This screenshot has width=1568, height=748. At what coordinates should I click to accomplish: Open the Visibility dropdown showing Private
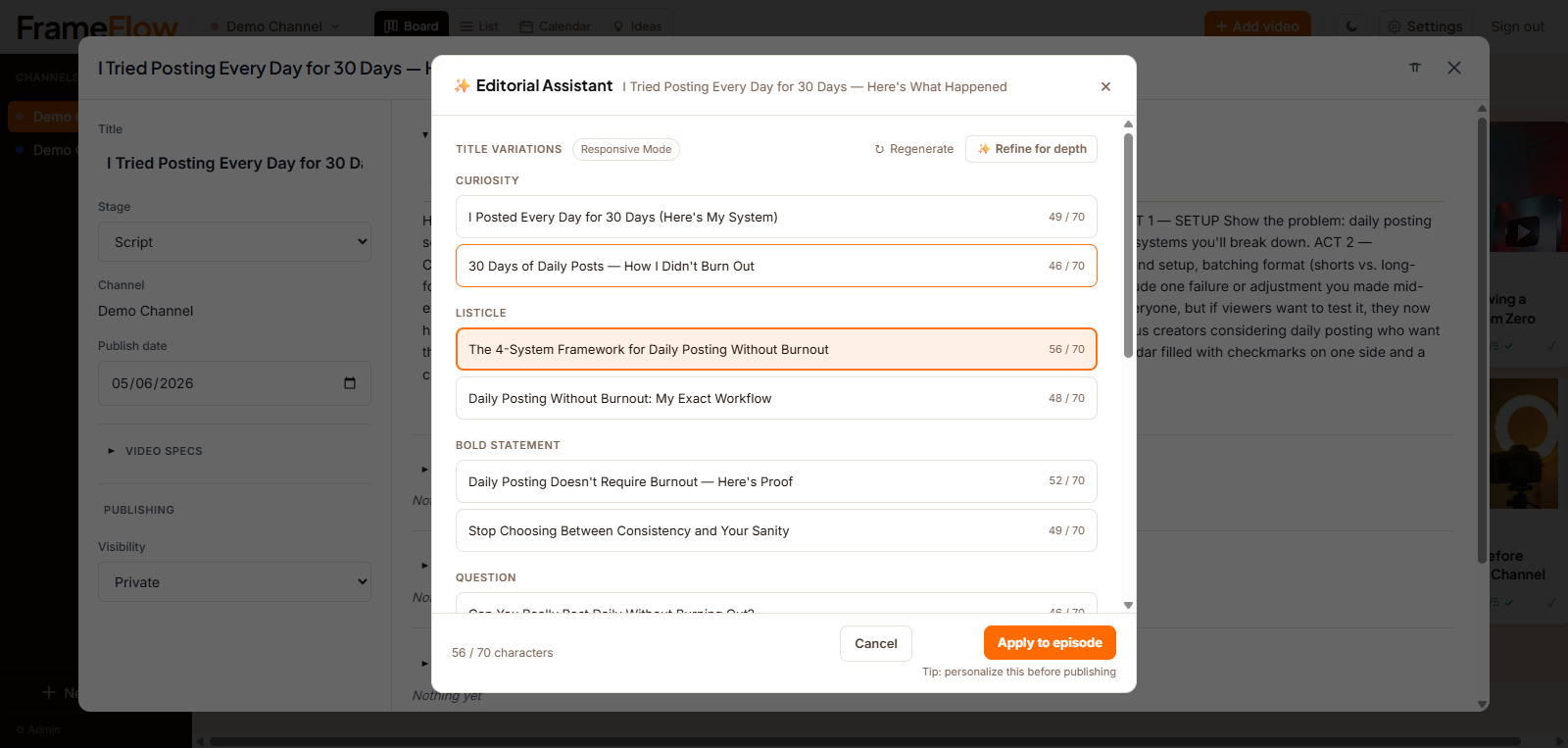point(234,582)
